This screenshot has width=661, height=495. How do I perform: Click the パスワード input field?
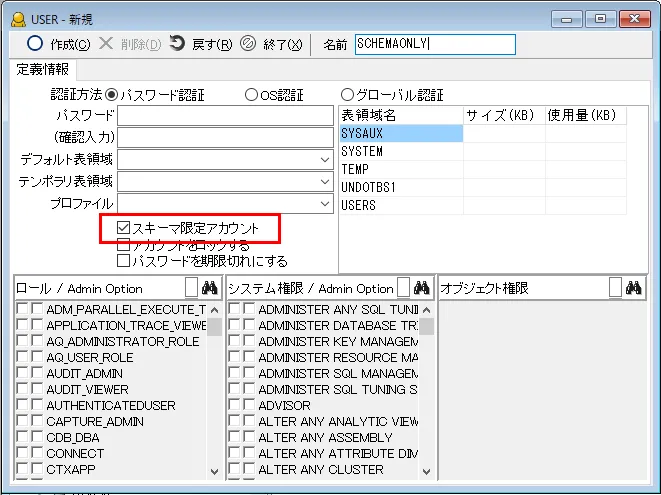pyautogui.click(x=226, y=116)
